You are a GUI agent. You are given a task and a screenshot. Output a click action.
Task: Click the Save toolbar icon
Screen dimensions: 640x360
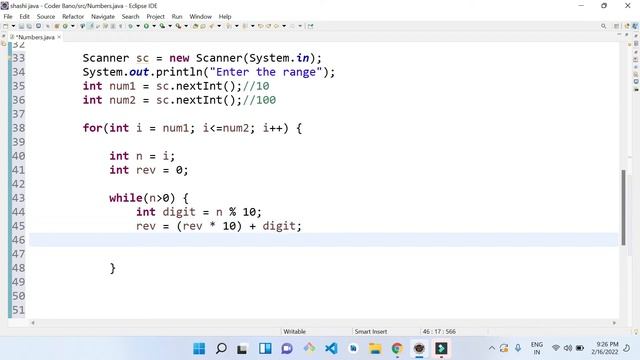click(x=21, y=26)
